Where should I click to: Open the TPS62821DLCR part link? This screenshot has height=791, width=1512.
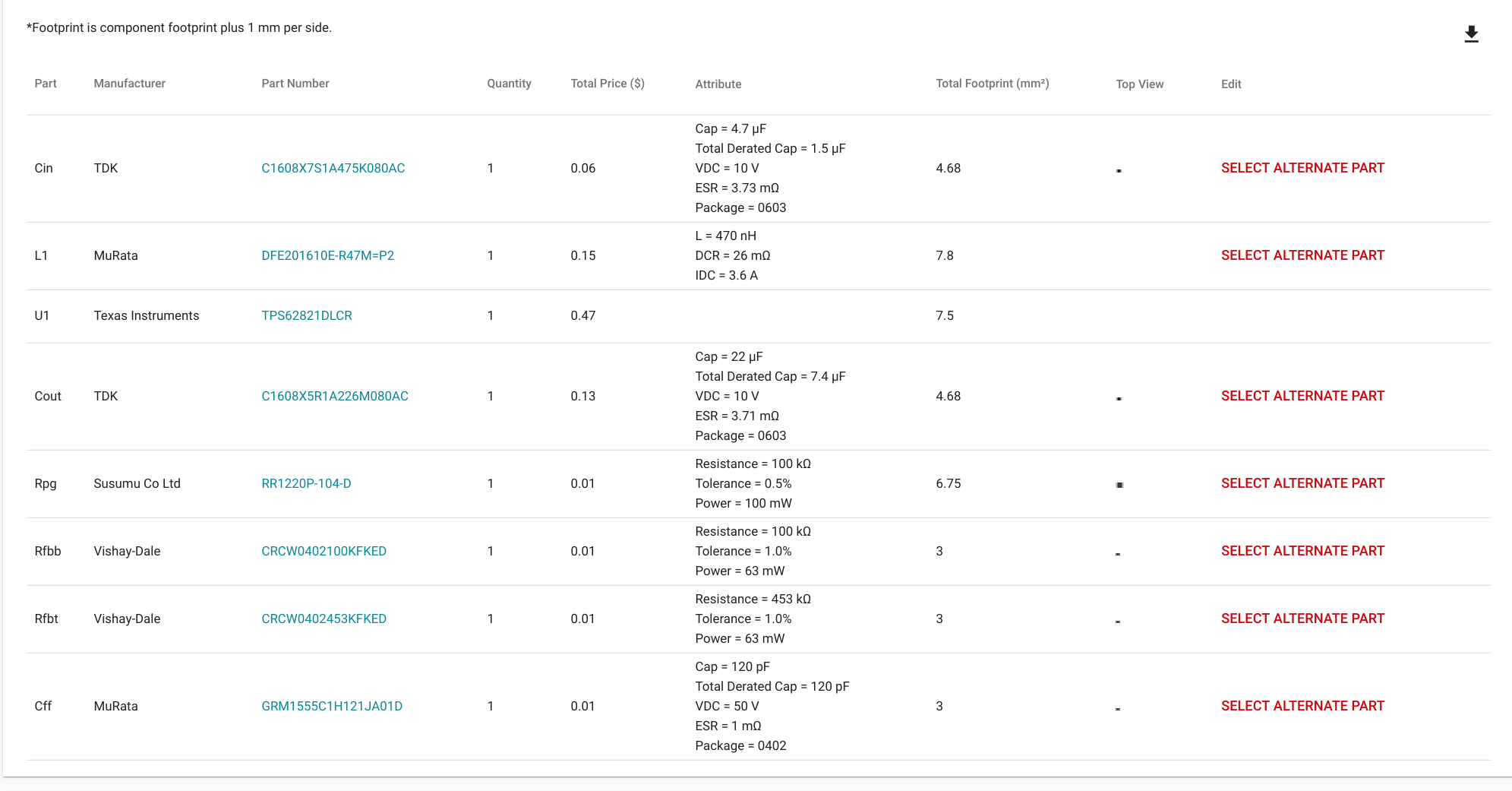(306, 315)
